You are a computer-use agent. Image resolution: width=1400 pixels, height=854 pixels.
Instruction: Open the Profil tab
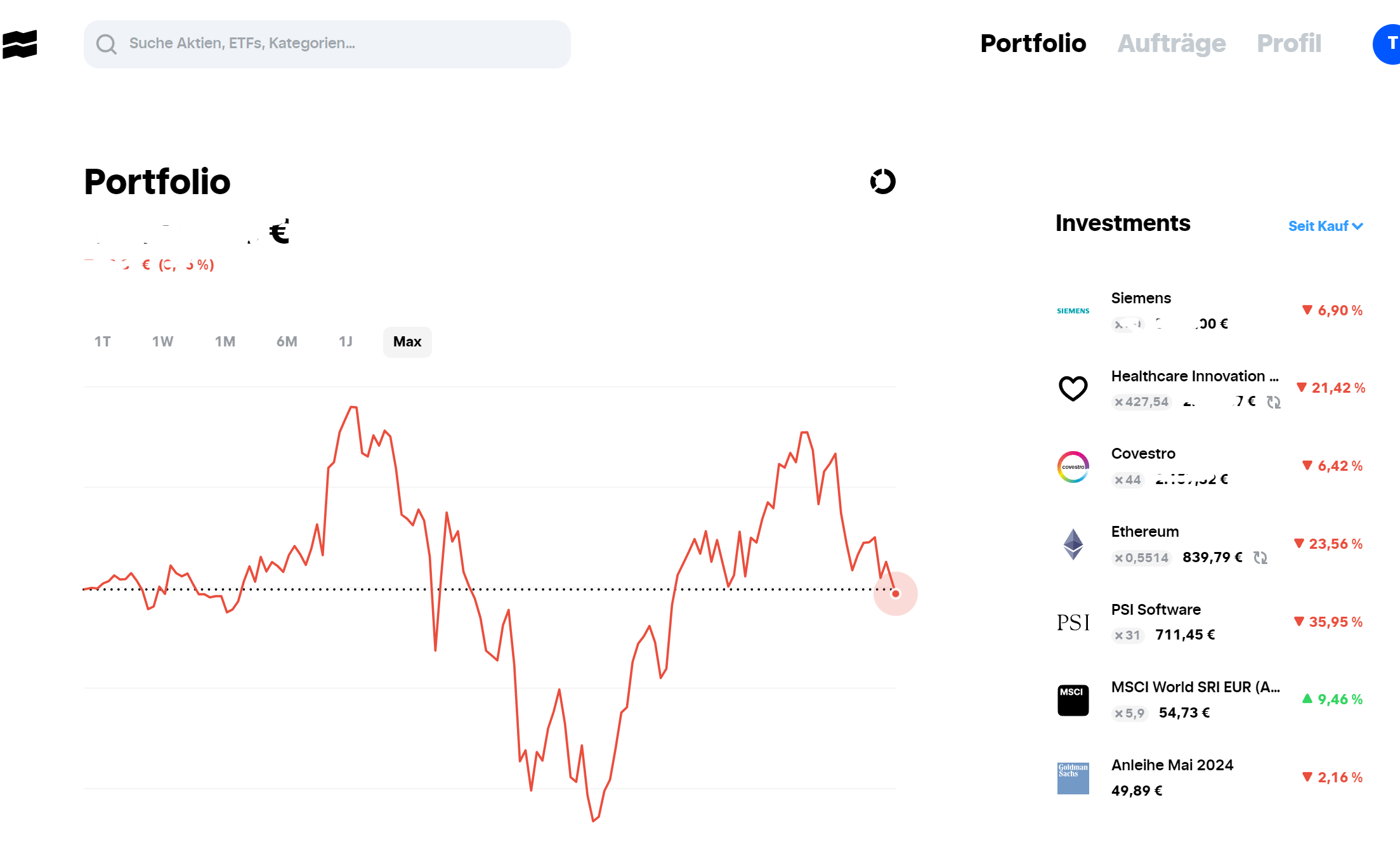coord(1289,44)
